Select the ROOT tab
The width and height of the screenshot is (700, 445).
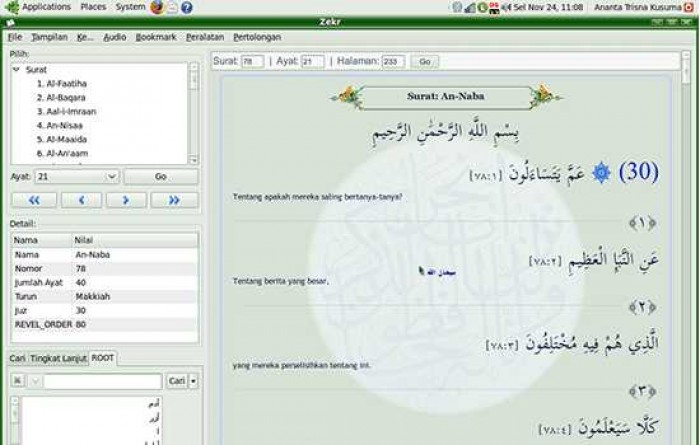103,358
